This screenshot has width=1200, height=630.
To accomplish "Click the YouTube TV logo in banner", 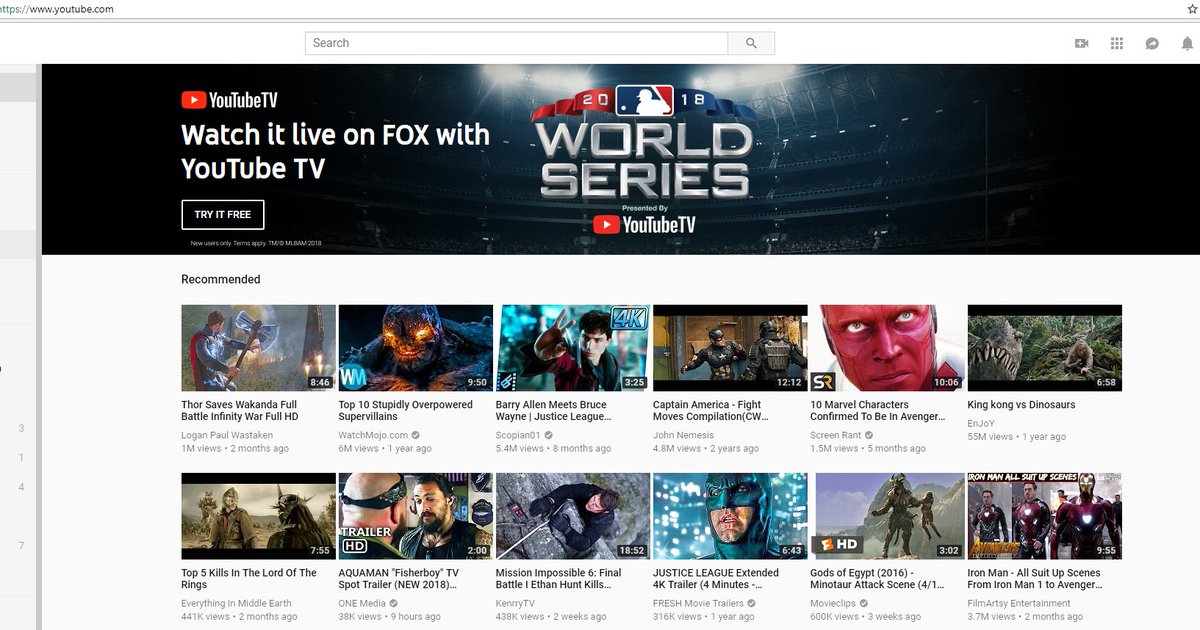I will click(229, 100).
